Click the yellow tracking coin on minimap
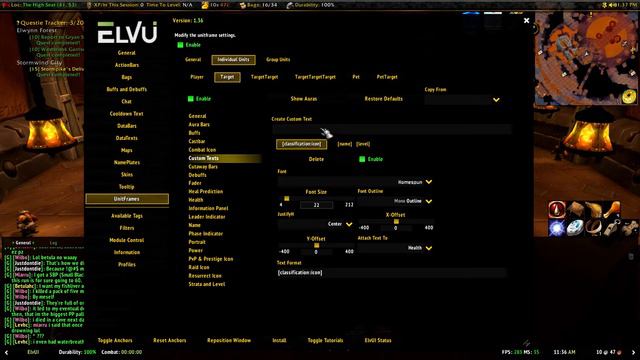Image resolution: width=640 pixels, height=360 pixels. tap(629, 97)
